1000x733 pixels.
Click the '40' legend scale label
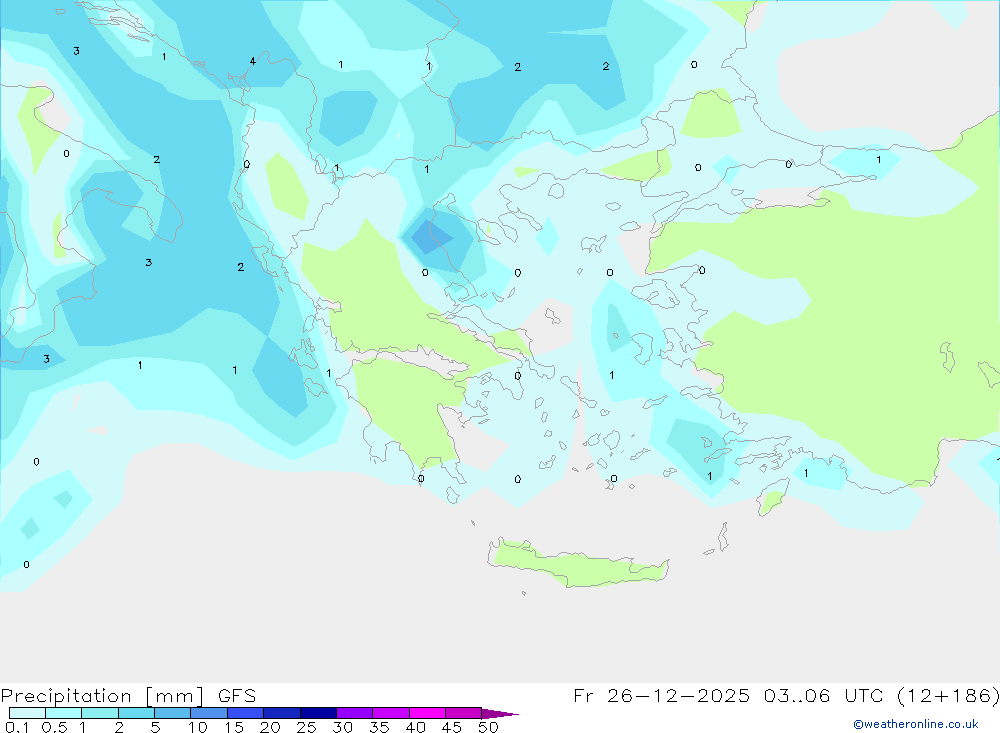click(416, 727)
